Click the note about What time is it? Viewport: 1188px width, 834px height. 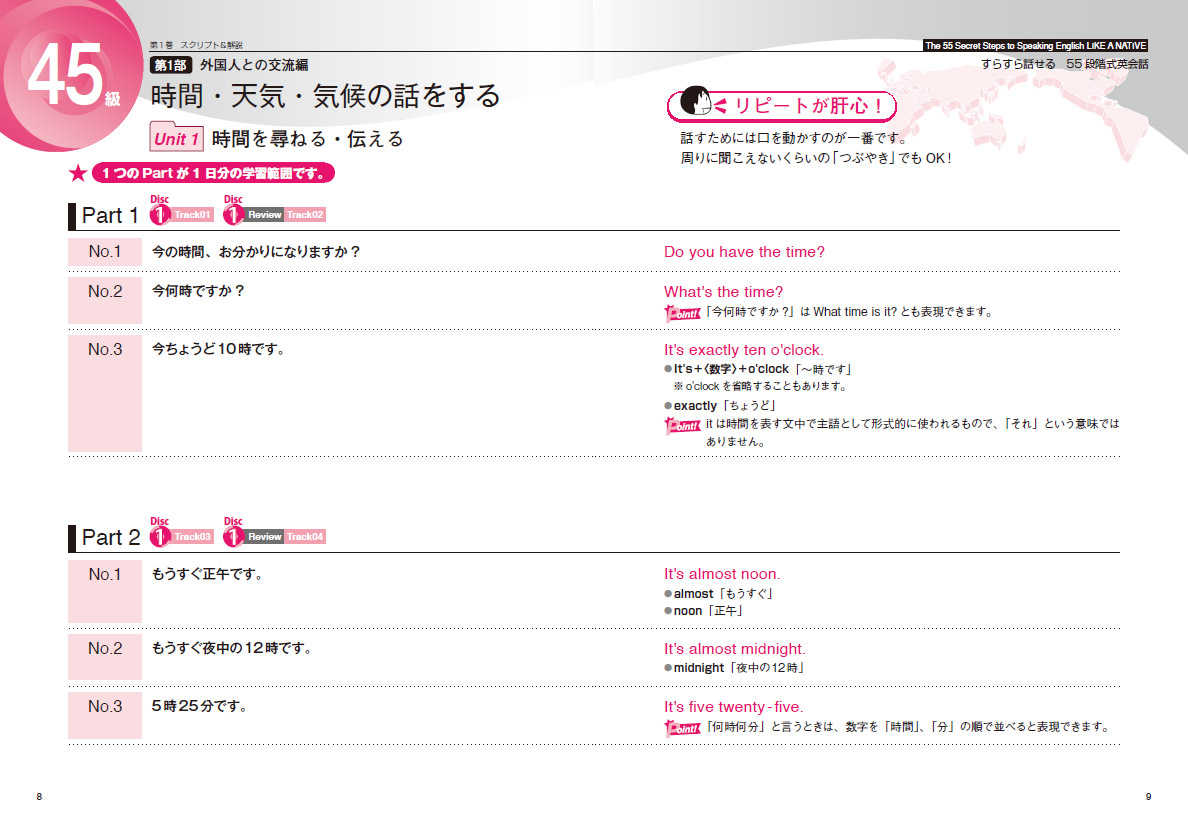pyautogui.click(x=849, y=312)
